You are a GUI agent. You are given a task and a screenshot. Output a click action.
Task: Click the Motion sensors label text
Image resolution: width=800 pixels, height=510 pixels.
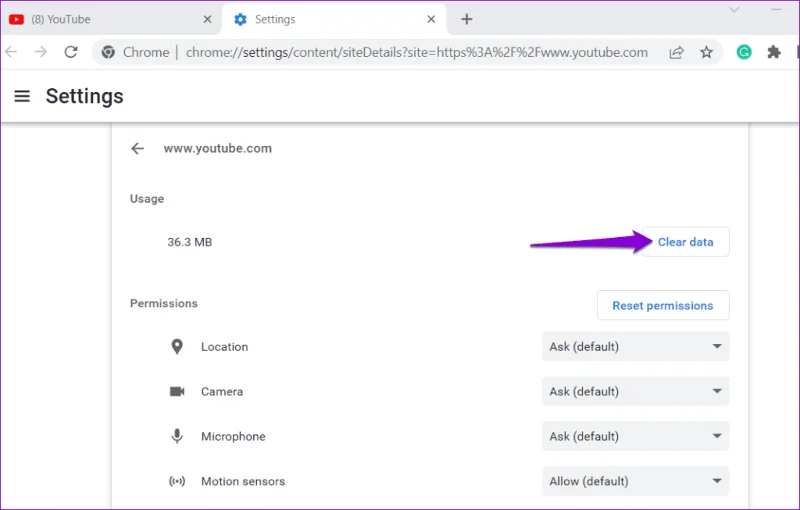243,481
